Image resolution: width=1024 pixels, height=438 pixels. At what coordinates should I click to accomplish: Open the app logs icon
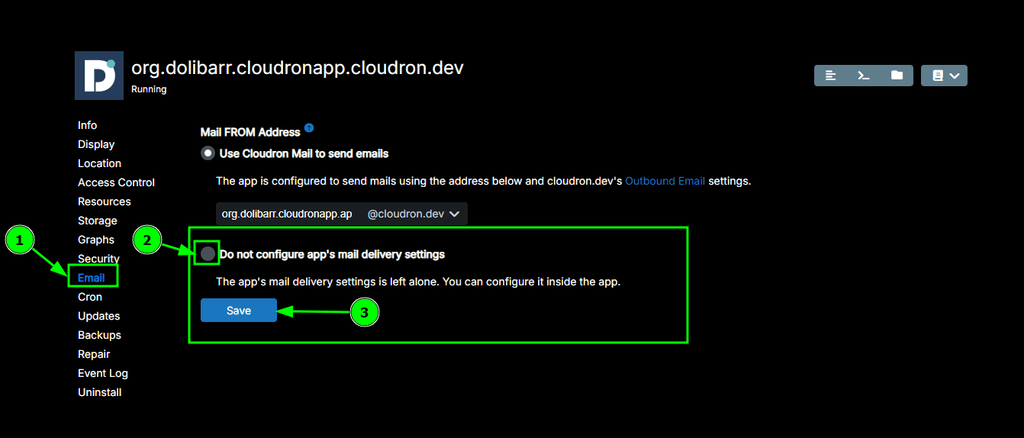coord(831,76)
